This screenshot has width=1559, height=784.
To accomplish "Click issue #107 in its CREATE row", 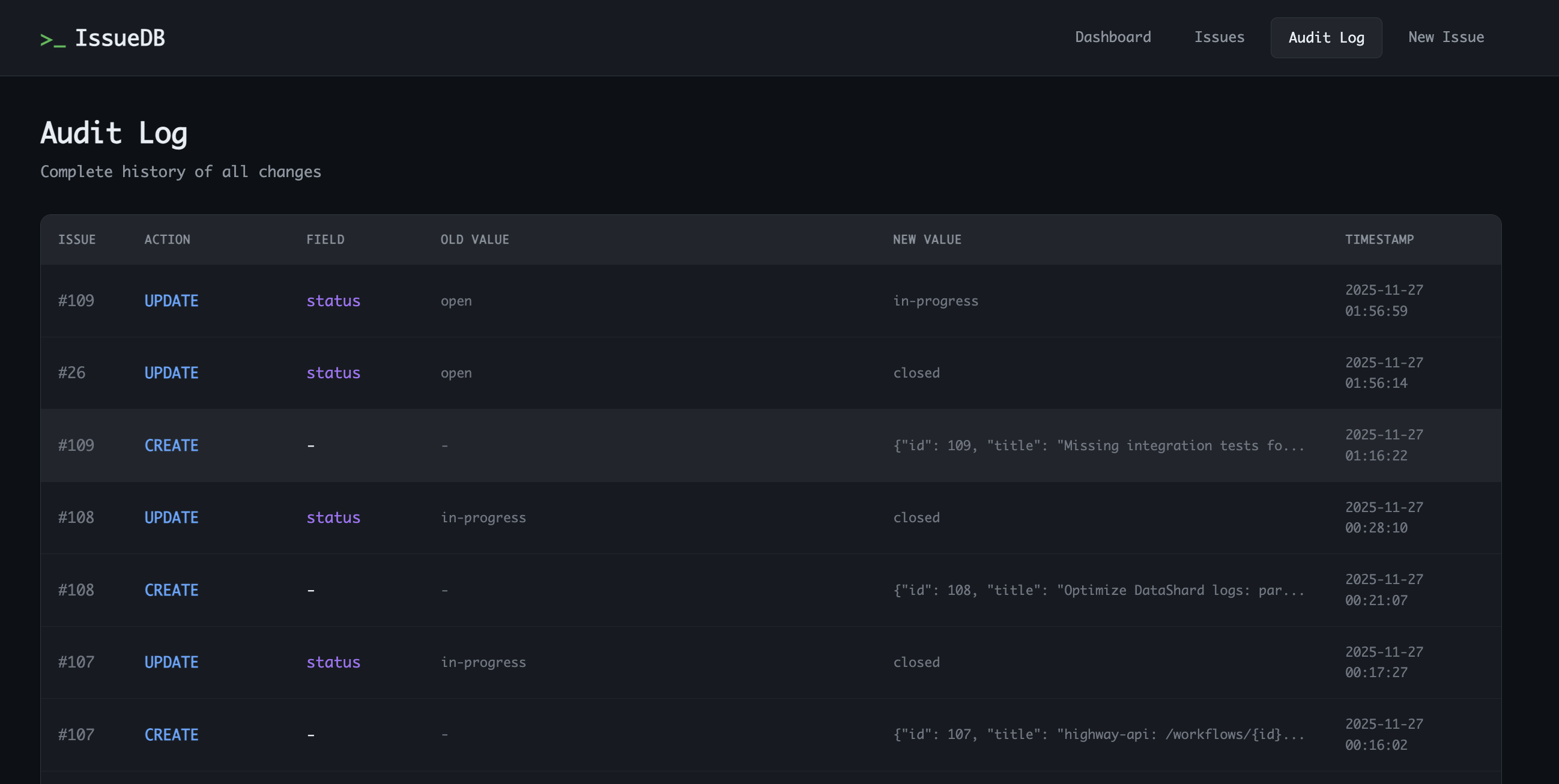I will (76, 734).
